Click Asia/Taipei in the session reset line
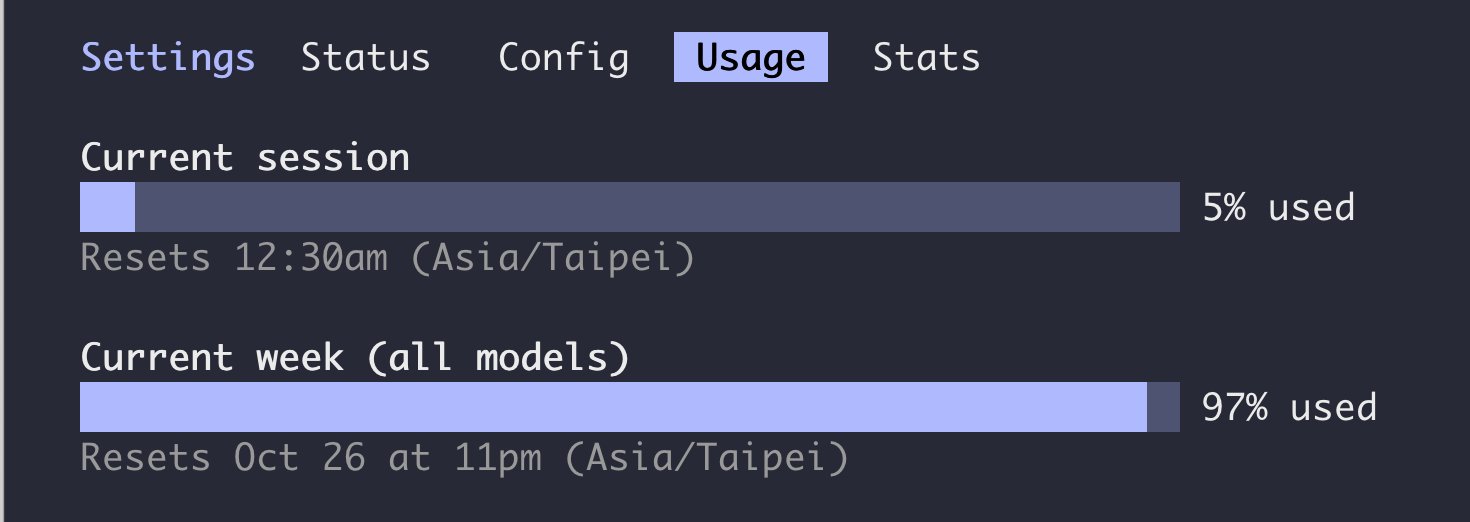Viewport: 1470px width, 522px height. 552,260
